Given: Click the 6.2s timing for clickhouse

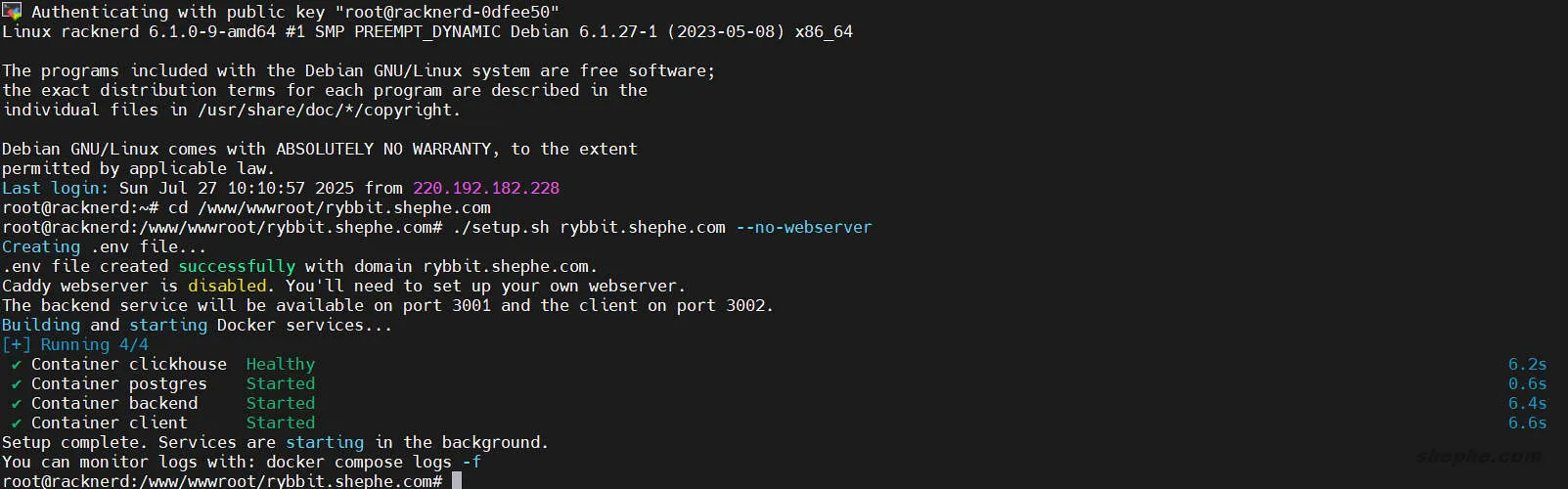Looking at the screenshot, I should [x=1527, y=364].
